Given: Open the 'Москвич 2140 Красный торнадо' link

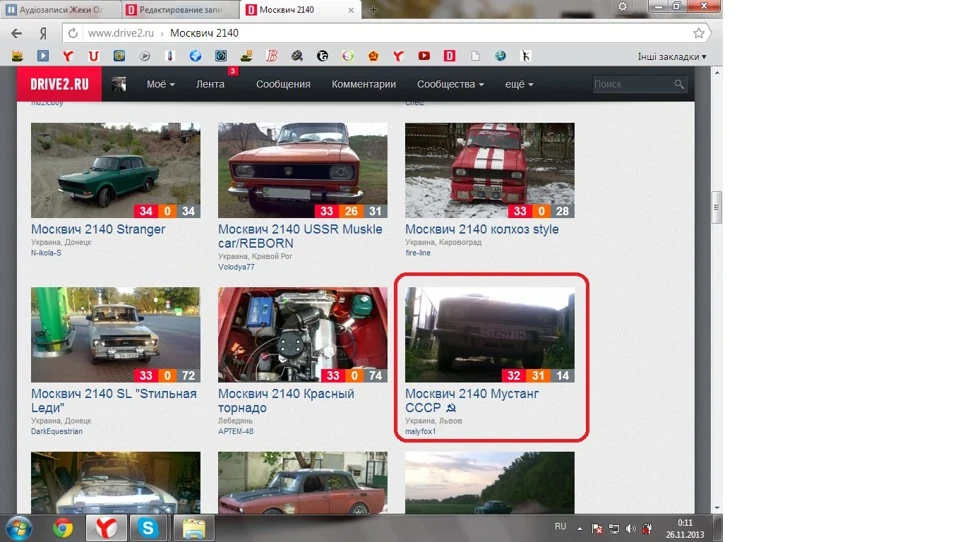Looking at the screenshot, I should tap(286, 401).
